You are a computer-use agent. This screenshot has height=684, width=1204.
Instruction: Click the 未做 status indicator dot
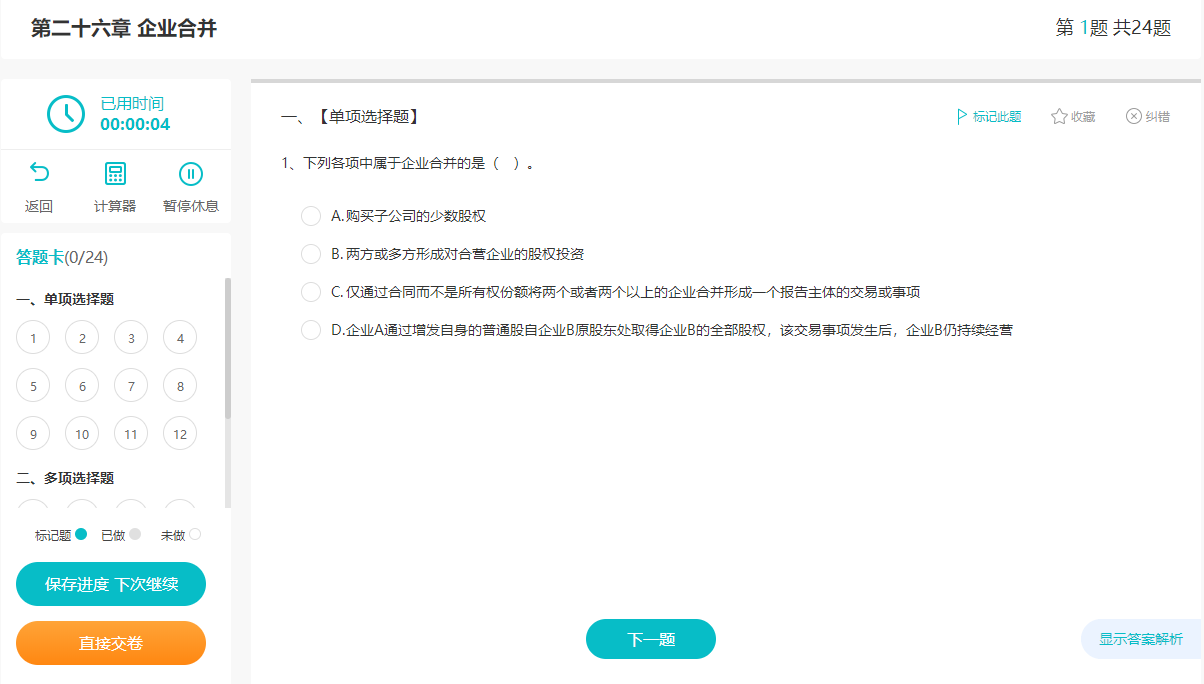(x=196, y=534)
